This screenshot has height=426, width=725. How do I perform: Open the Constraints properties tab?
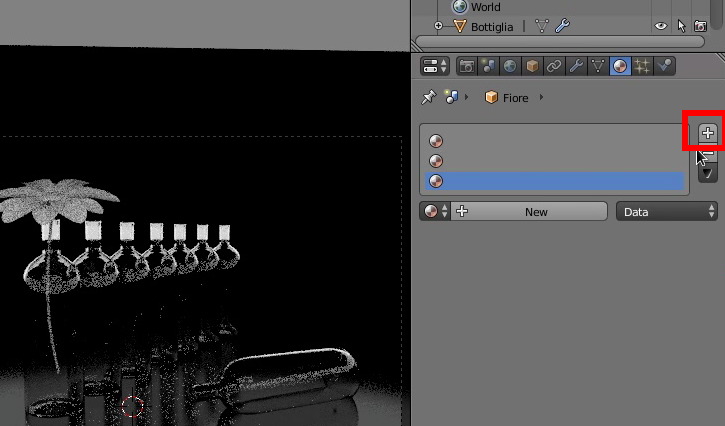click(x=554, y=66)
